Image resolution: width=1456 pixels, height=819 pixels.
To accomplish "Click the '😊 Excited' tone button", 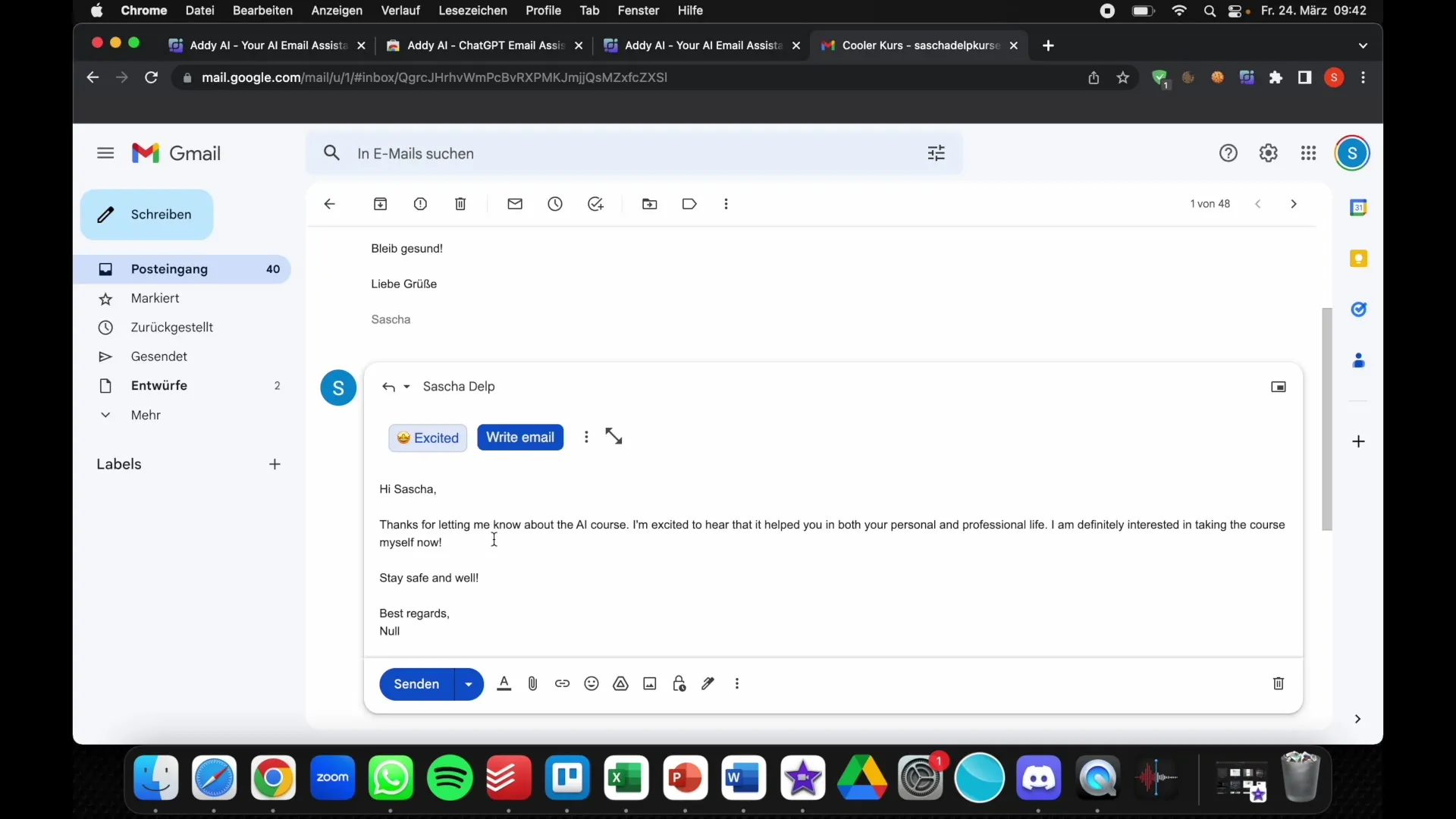I will [427, 437].
